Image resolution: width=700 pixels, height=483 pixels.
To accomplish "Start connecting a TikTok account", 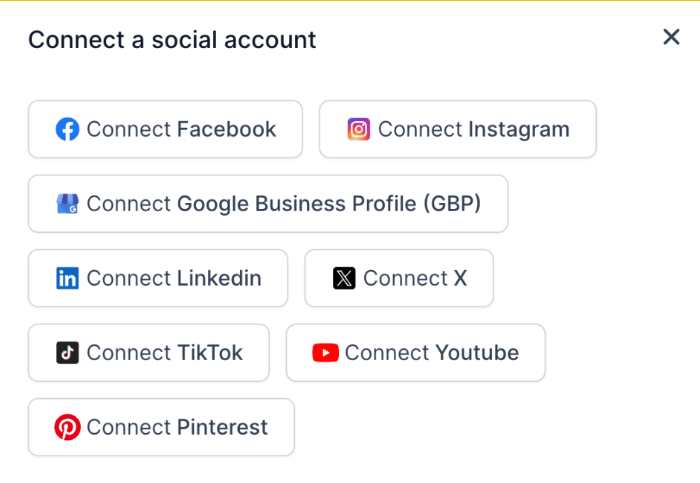I will point(149,353).
